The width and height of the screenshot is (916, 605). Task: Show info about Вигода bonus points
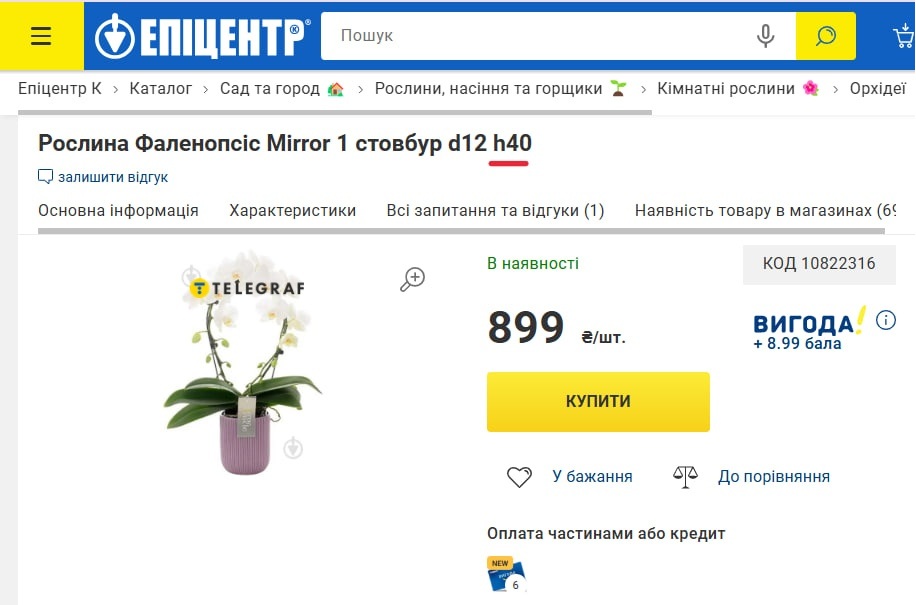tap(886, 320)
